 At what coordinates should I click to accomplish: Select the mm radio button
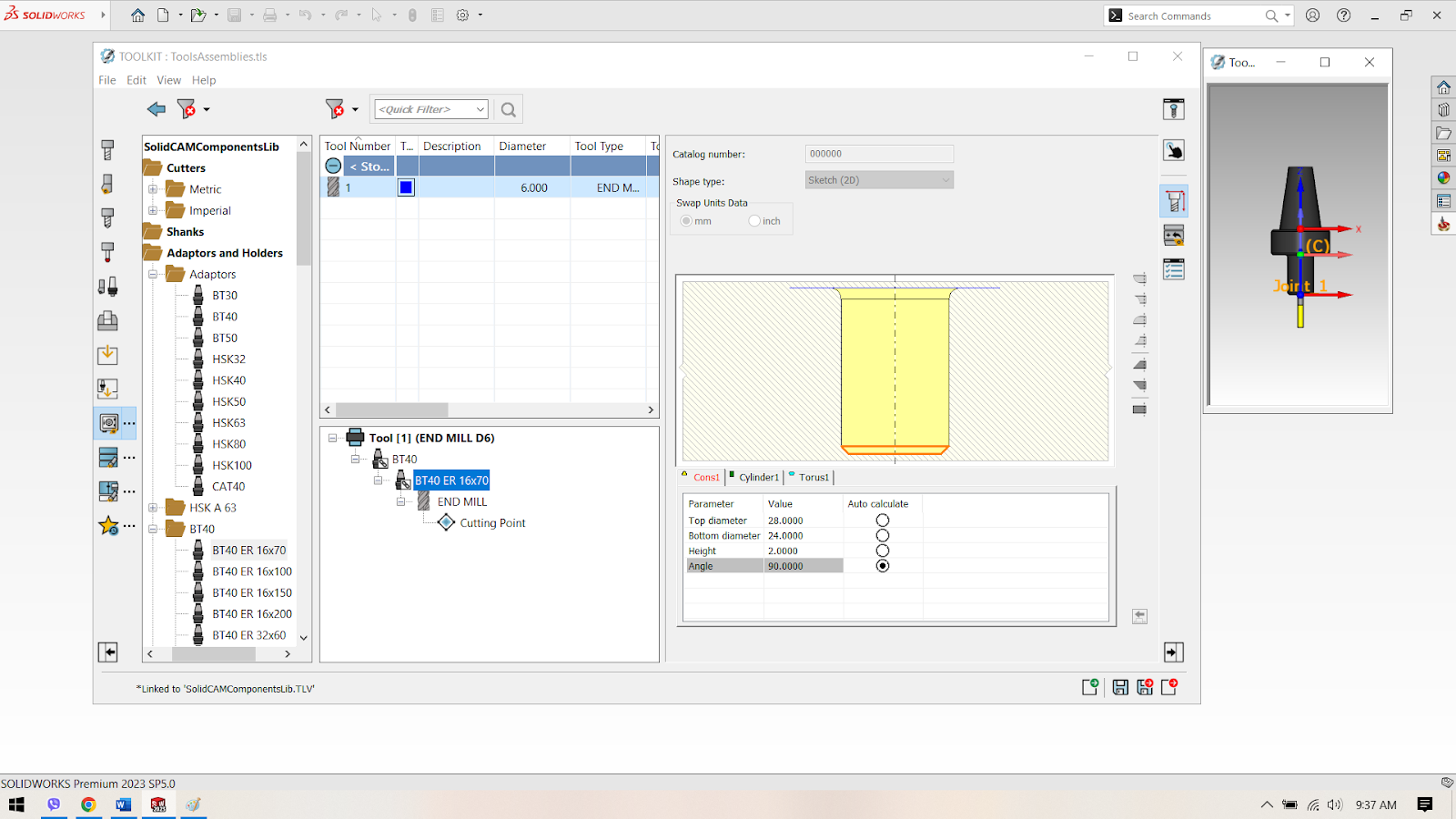pos(686,221)
